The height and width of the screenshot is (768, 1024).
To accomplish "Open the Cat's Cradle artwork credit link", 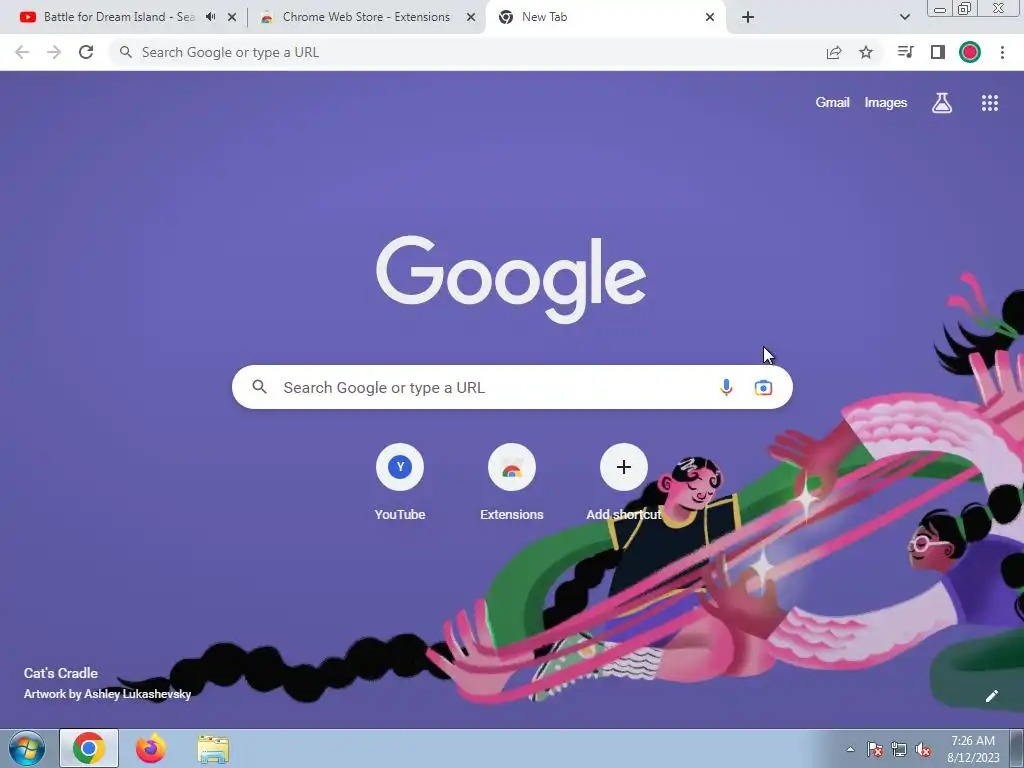I will 107,683.
